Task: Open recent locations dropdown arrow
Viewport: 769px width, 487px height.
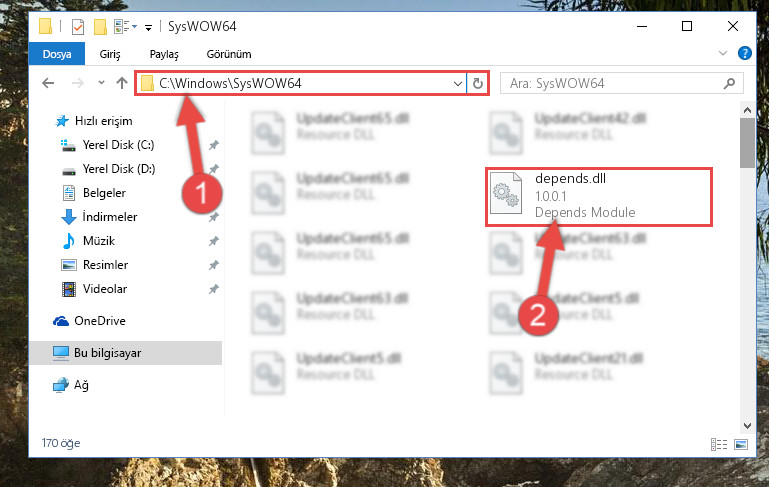Action: (101, 83)
